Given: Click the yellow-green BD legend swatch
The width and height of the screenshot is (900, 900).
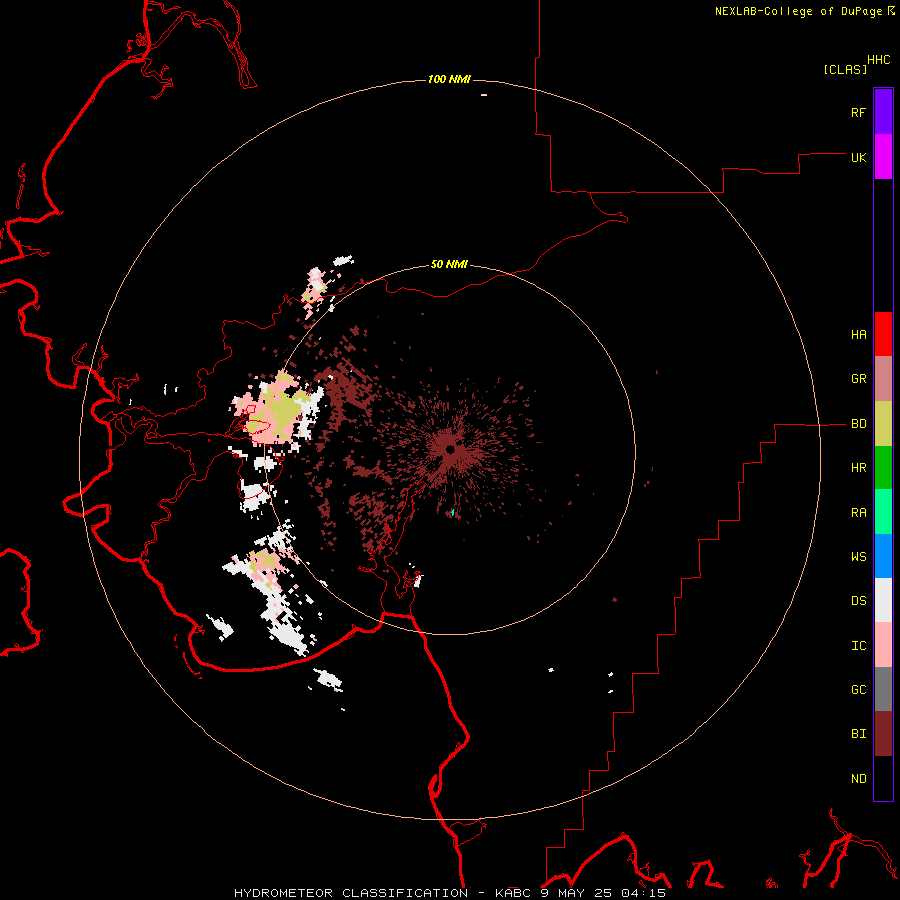Looking at the screenshot, I should pos(883,424).
